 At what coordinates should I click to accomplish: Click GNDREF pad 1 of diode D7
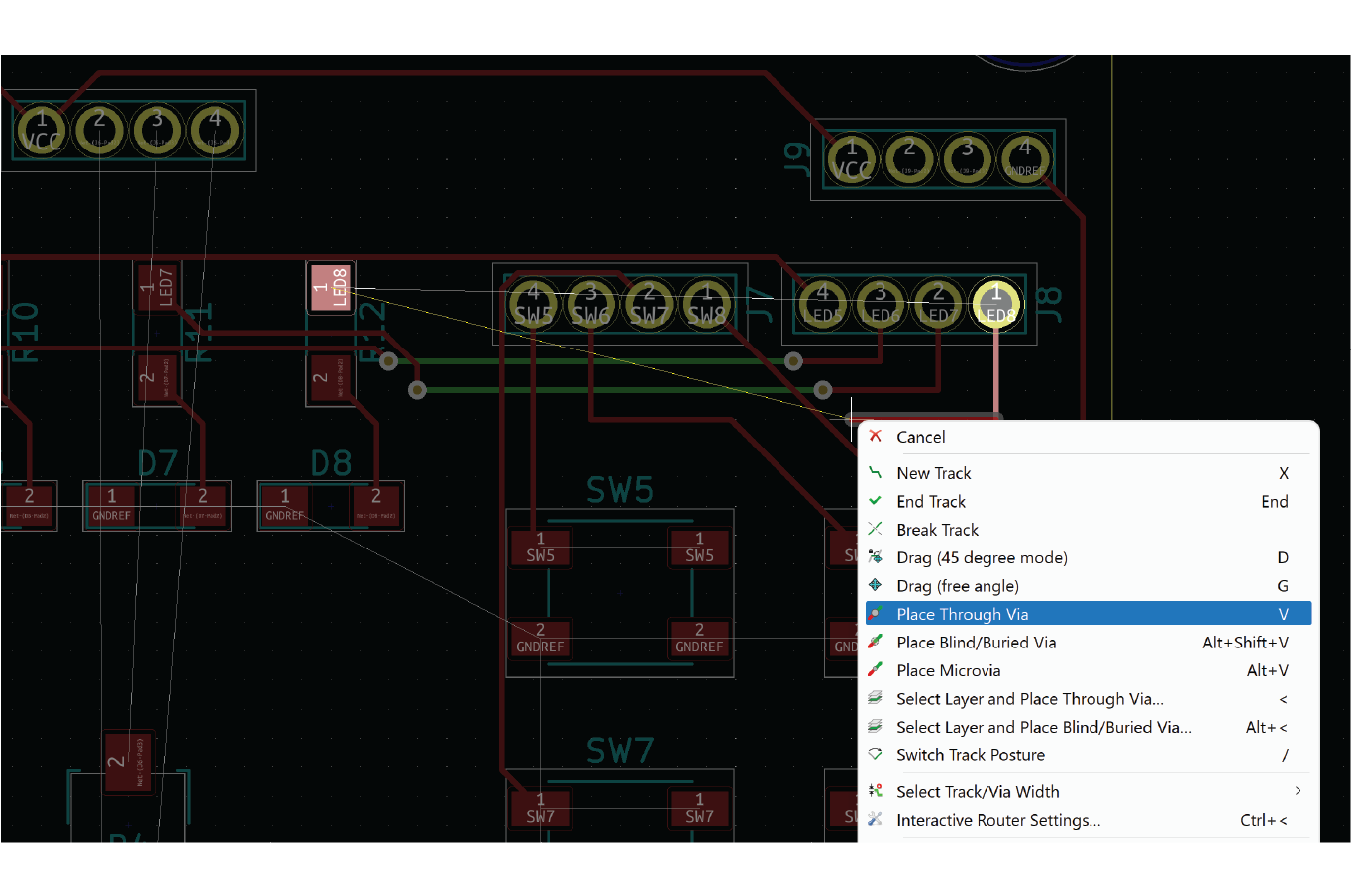click(x=111, y=505)
